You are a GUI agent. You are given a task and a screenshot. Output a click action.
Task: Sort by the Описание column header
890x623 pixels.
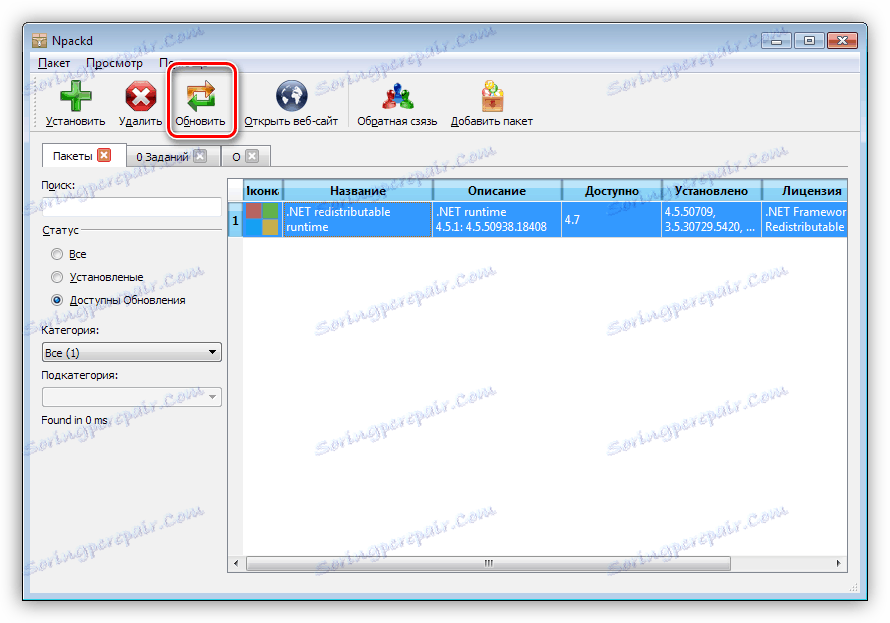(x=497, y=191)
